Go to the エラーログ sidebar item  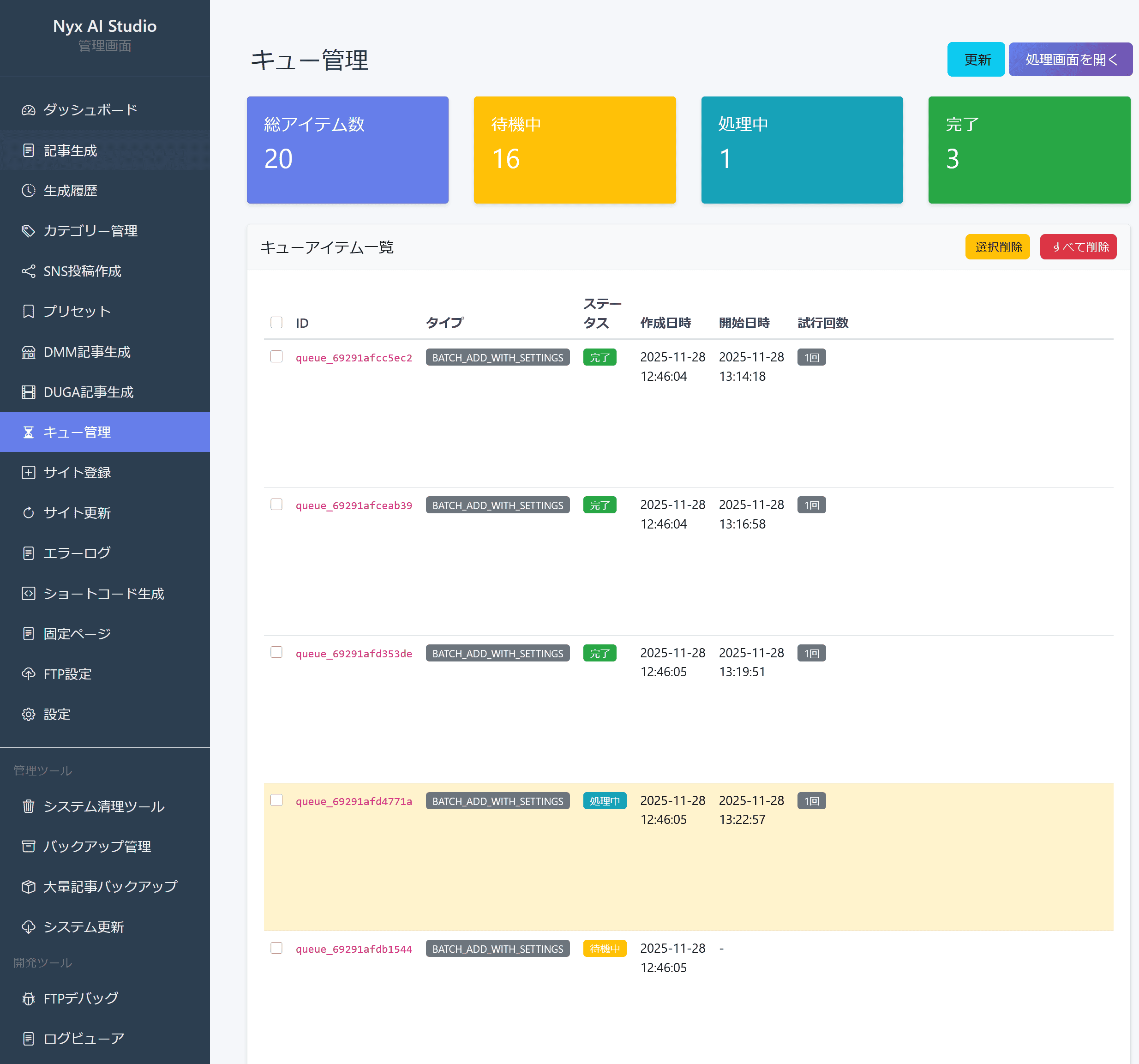click(77, 553)
